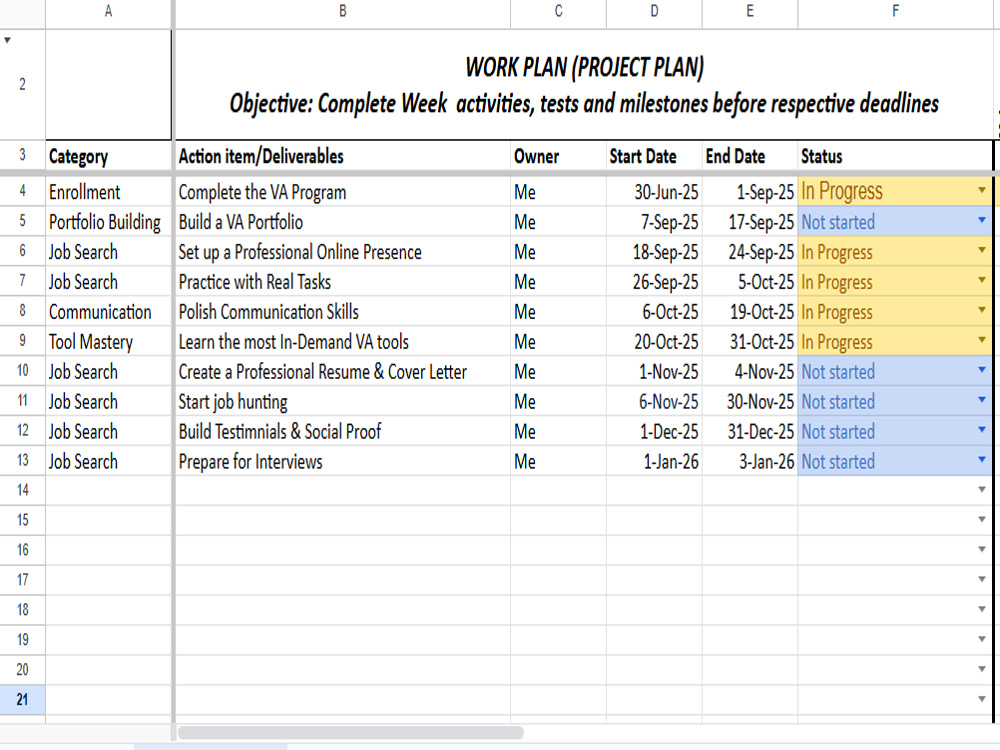1000x750 pixels.
Task: Select the Prepare for Interviews cell
Action: 342,461
